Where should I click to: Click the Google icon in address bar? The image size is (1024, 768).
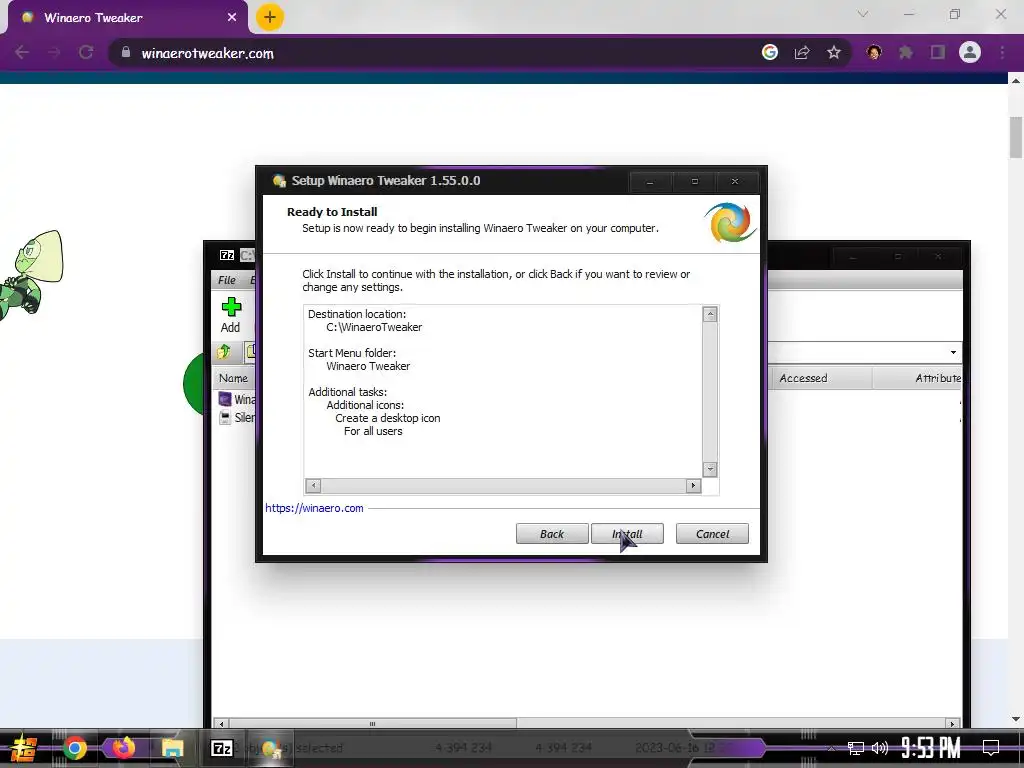click(770, 52)
